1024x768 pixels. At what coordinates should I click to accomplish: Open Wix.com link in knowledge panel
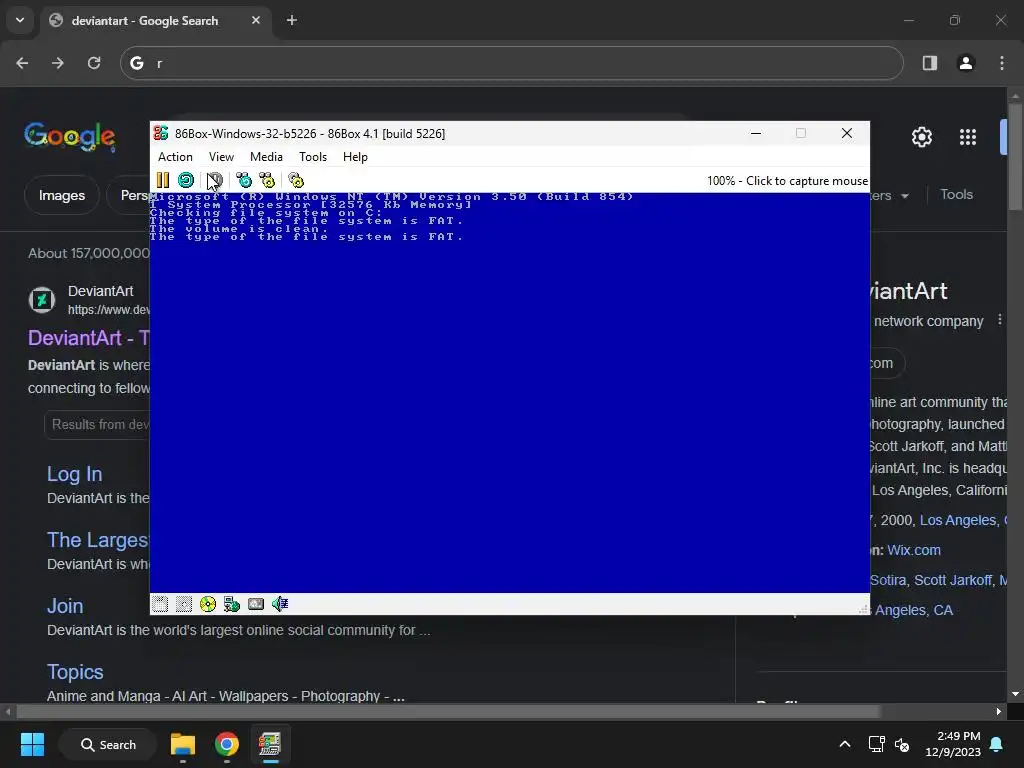914,550
